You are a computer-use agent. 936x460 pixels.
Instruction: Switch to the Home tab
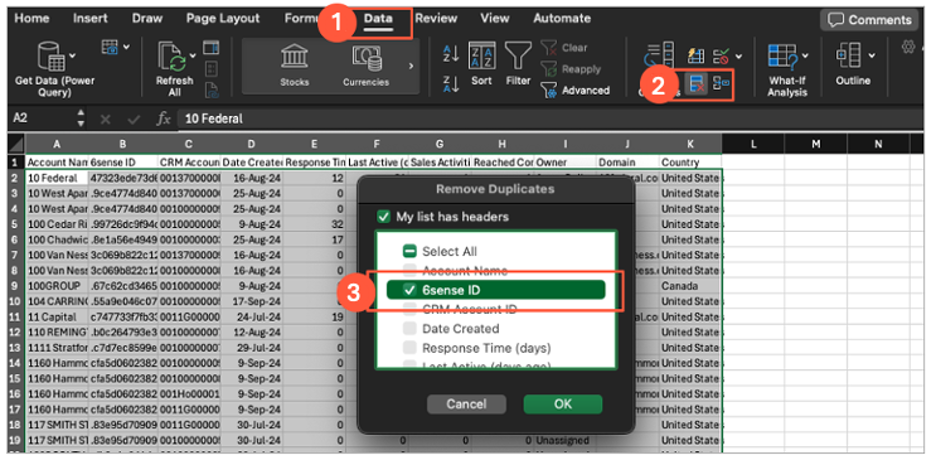pyautogui.click(x=32, y=18)
